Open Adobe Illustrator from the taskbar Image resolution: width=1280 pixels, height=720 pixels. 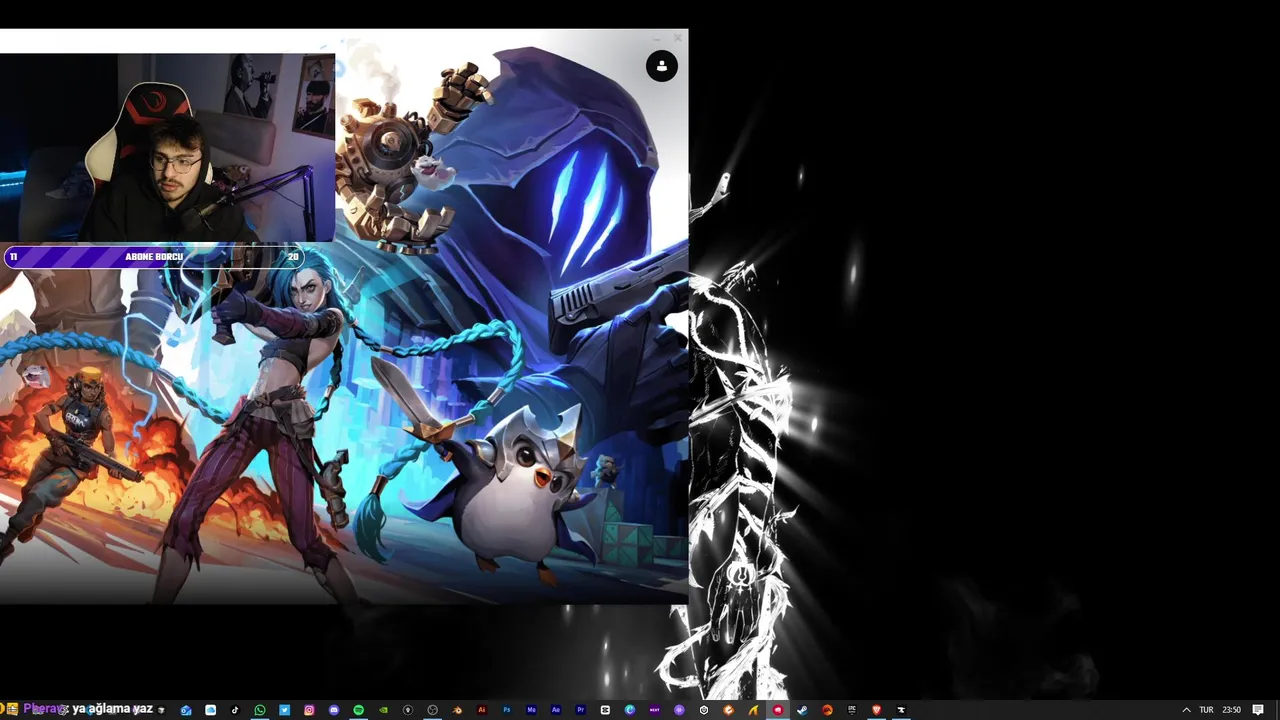[x=481, y=710]
